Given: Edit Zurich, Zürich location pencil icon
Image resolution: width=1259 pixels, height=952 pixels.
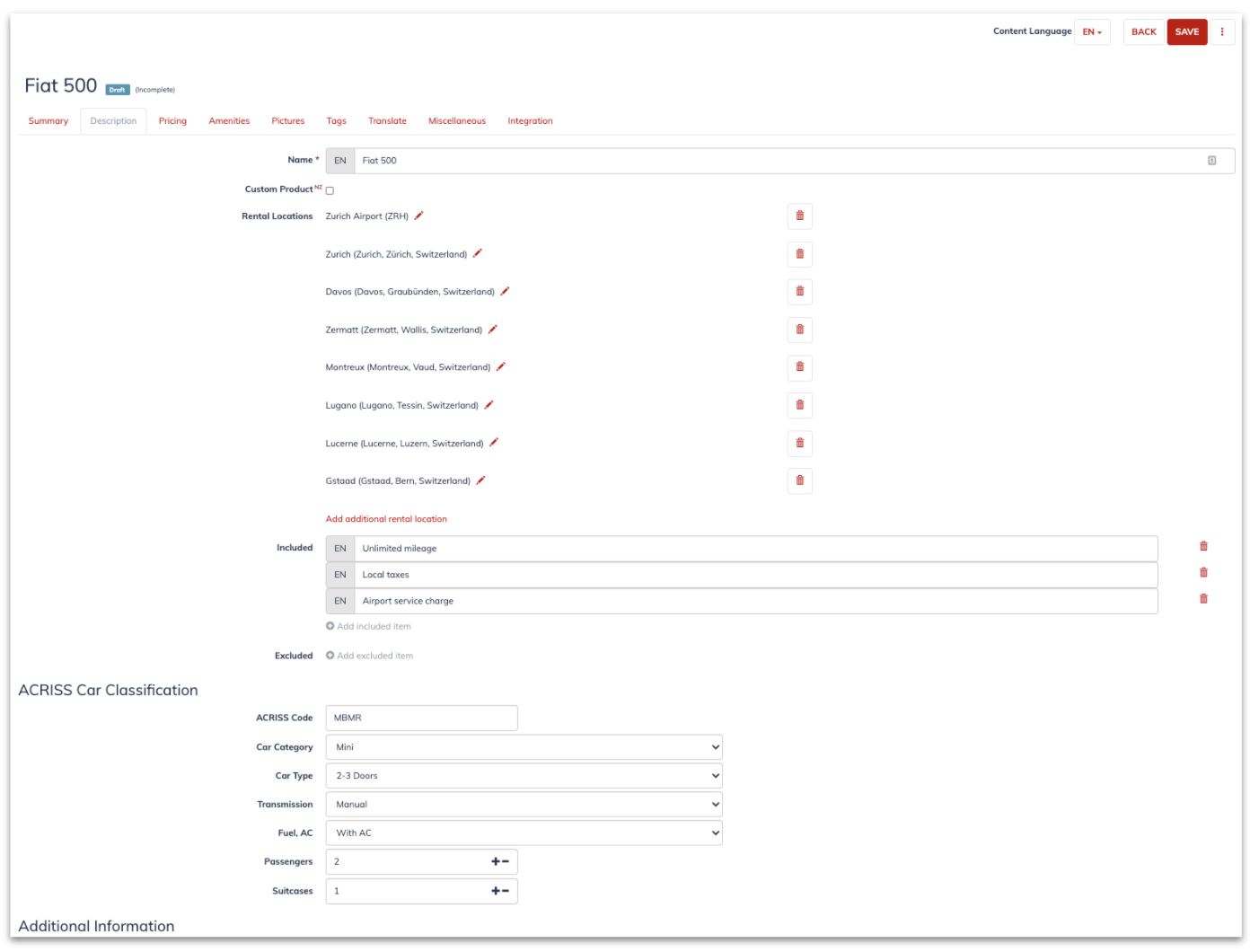Looking at the screenshot, I should [x=477, y=253].
